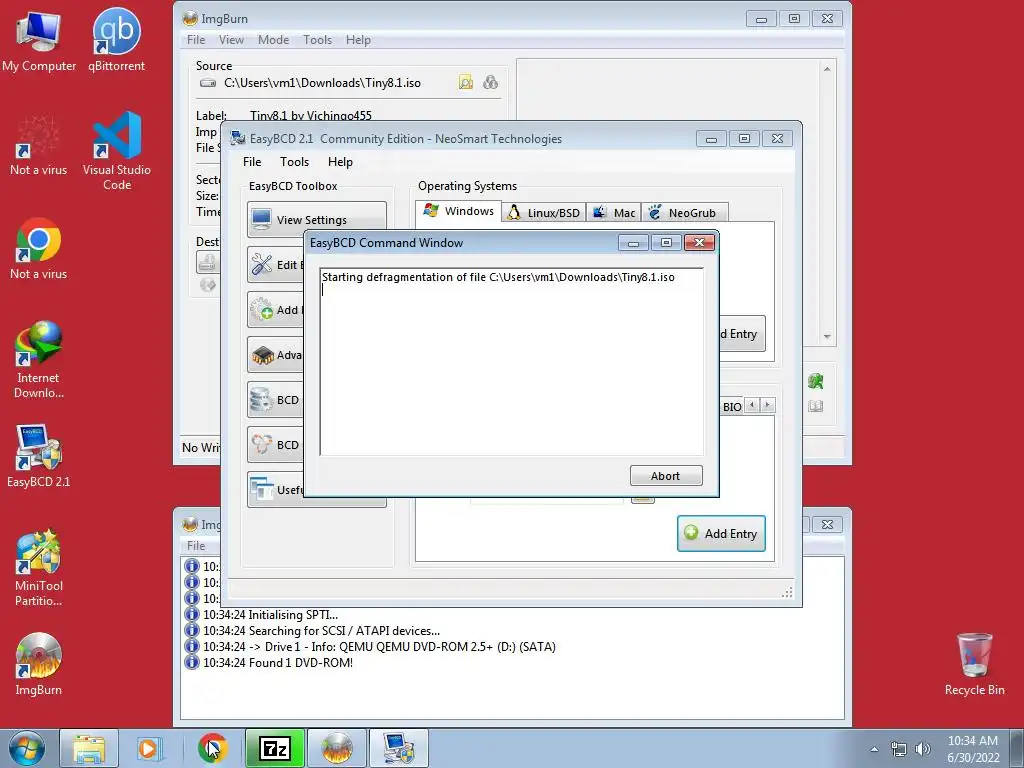Image resolution: width=1024 pixels, height=768 pixels.
Task: Click Show Desktop strip at taskbar end
Action: pos(1018,748)
